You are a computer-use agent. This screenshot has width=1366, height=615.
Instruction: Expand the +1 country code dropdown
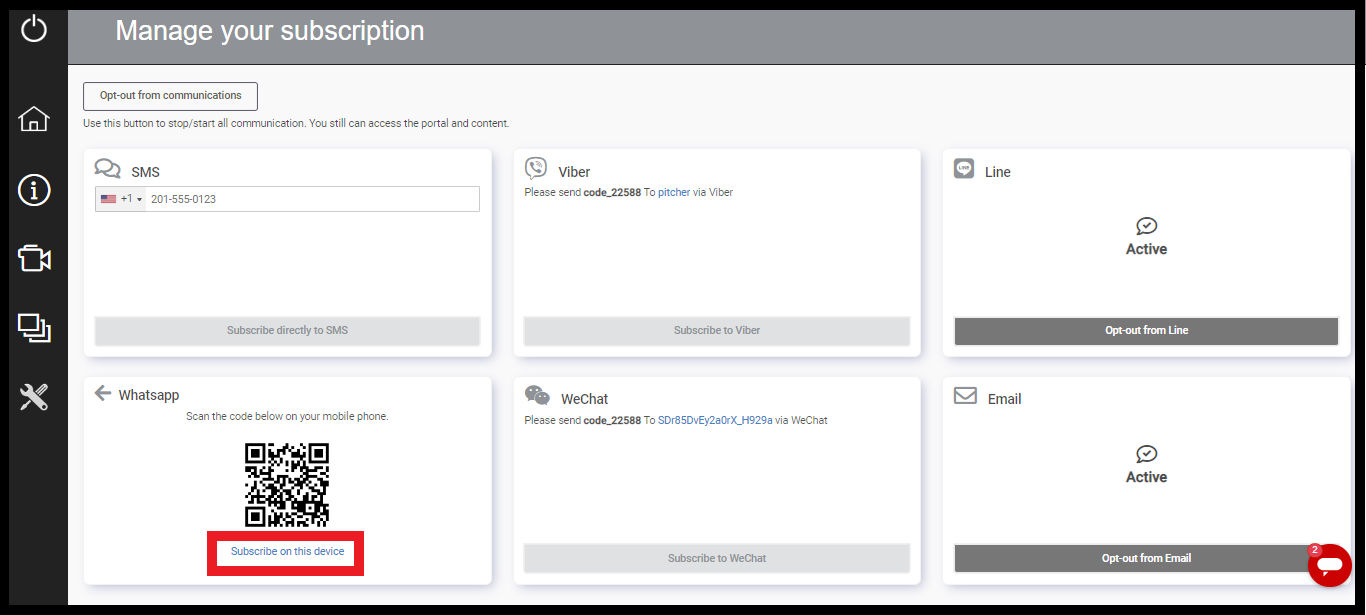121,199
